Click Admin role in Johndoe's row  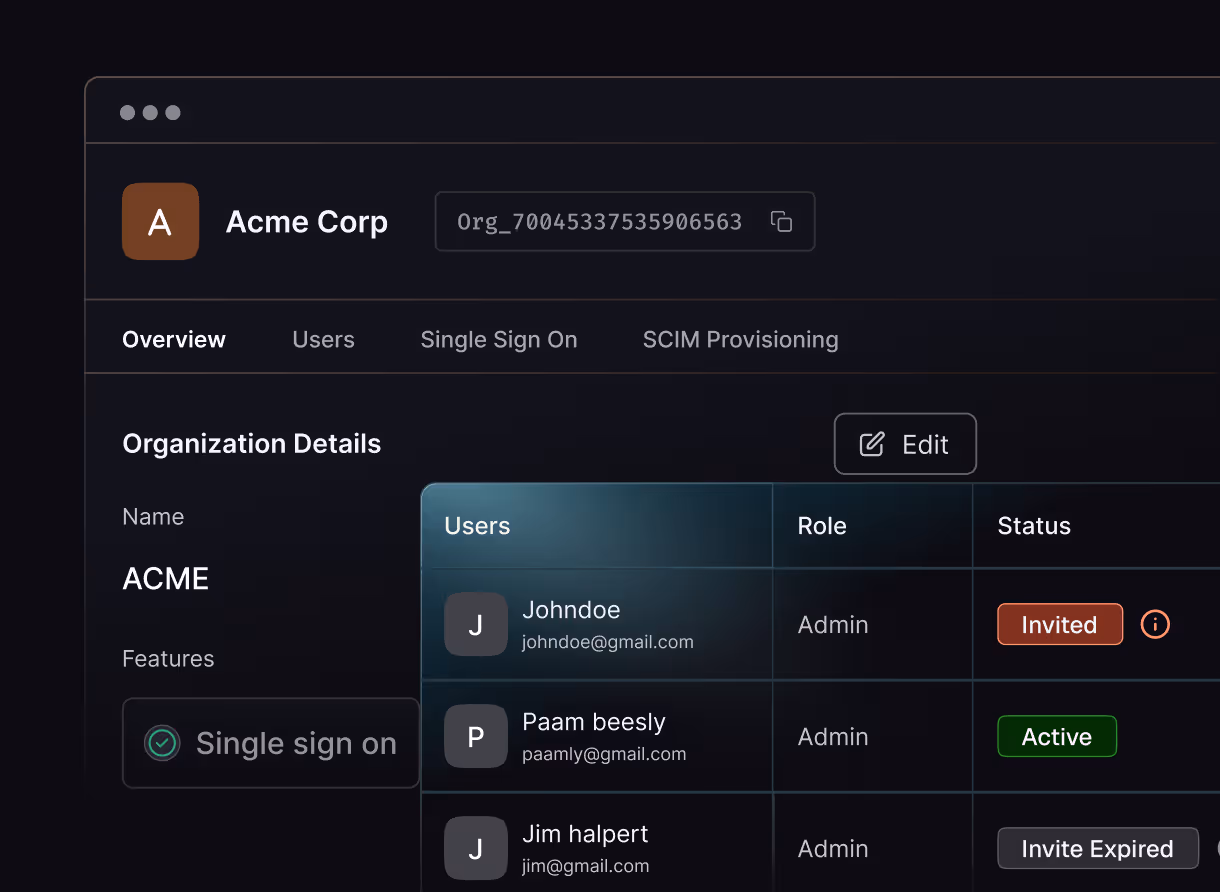click(x=833, y=625)
